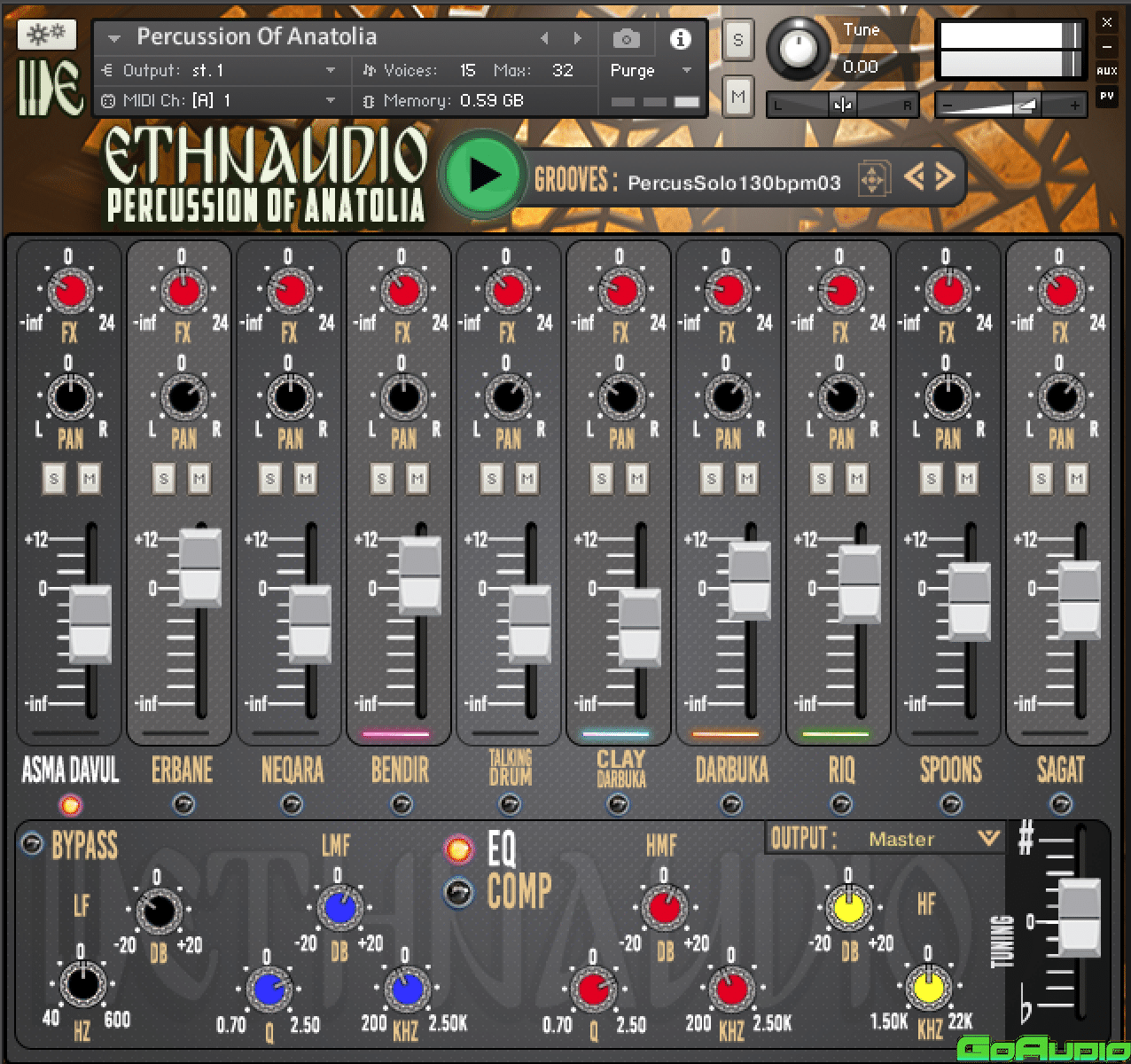Go to the previous groove arrow

coord(914,177)
